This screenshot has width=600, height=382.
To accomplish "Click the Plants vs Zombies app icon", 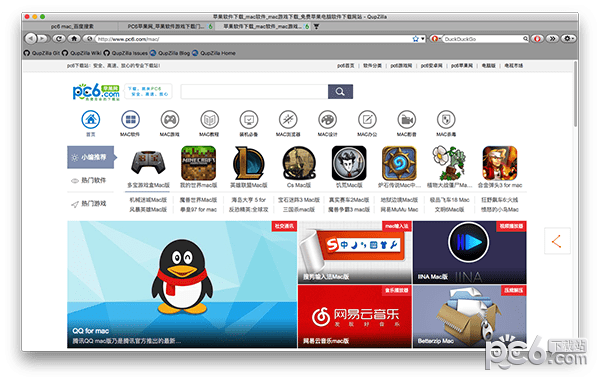I will pyautogui.click(x=449, y=163).
